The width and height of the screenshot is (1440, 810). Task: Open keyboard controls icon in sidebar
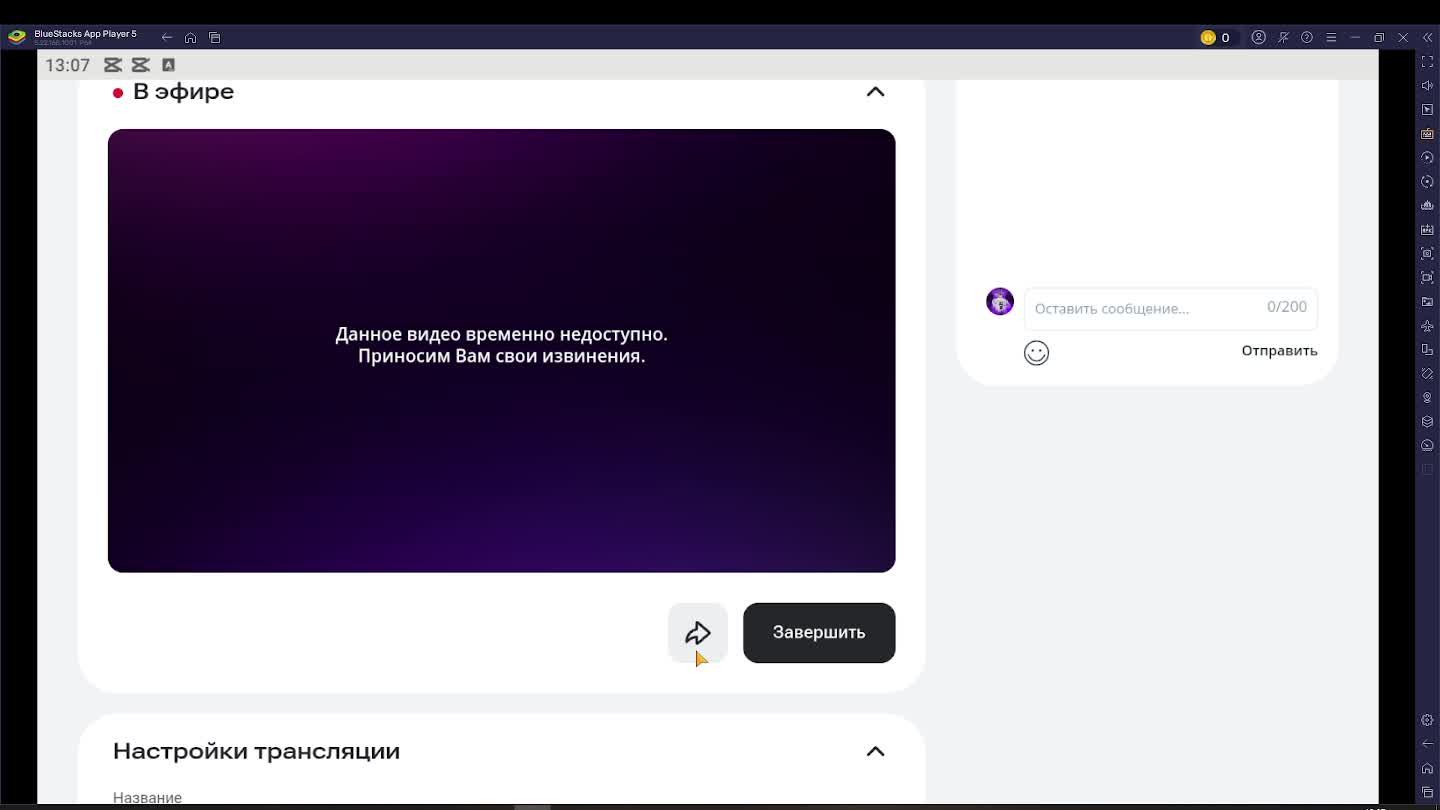tap(1427, 134)
